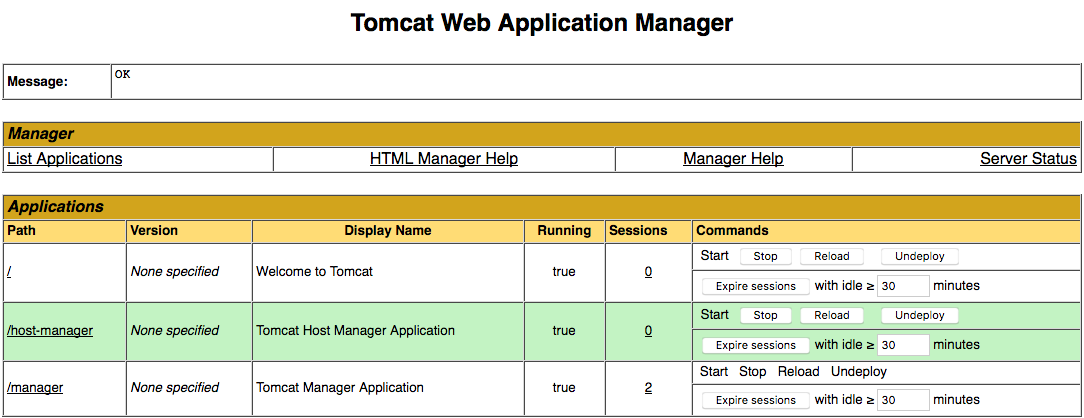Open the /host-manager path link
1084x418 pixels.
pos(50,331)
